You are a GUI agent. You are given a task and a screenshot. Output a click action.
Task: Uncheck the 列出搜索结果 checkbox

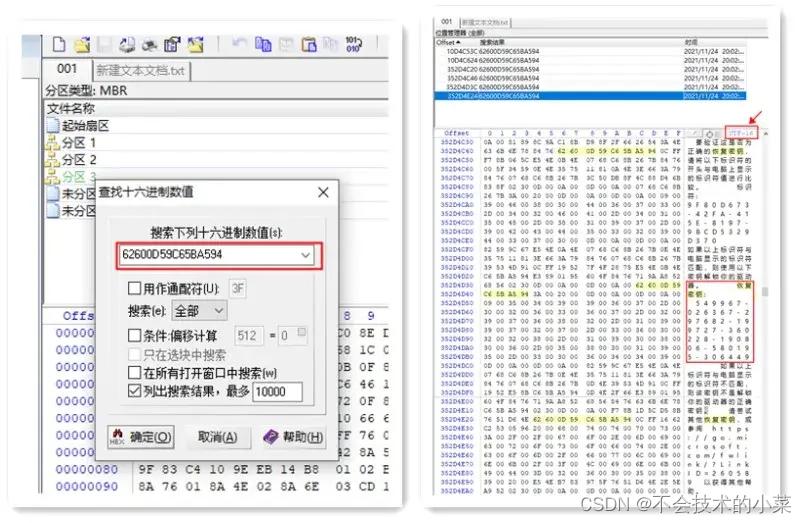coord(134,391)
